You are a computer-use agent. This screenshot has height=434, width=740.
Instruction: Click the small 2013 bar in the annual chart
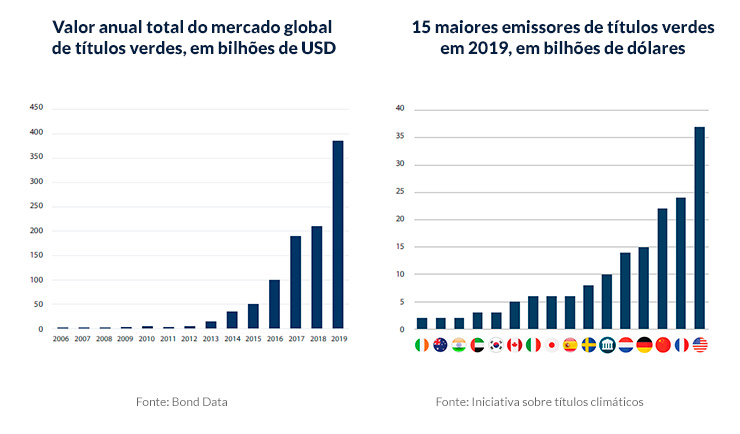[x=210, y=325]
